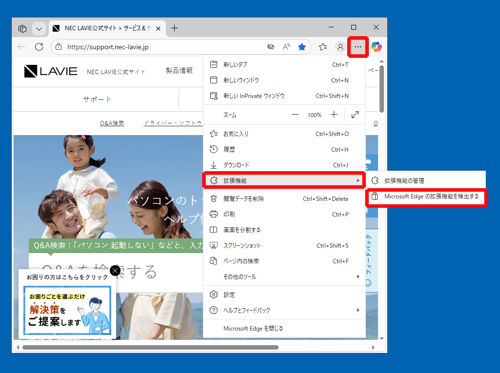Screen dimensions: 500x373
Task: Click the フィードバック side tab
Action: coord(369,260)
